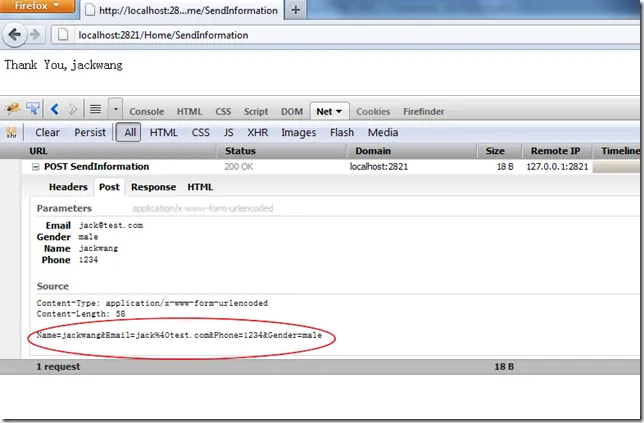Go back with the browser back arrow

15,35
